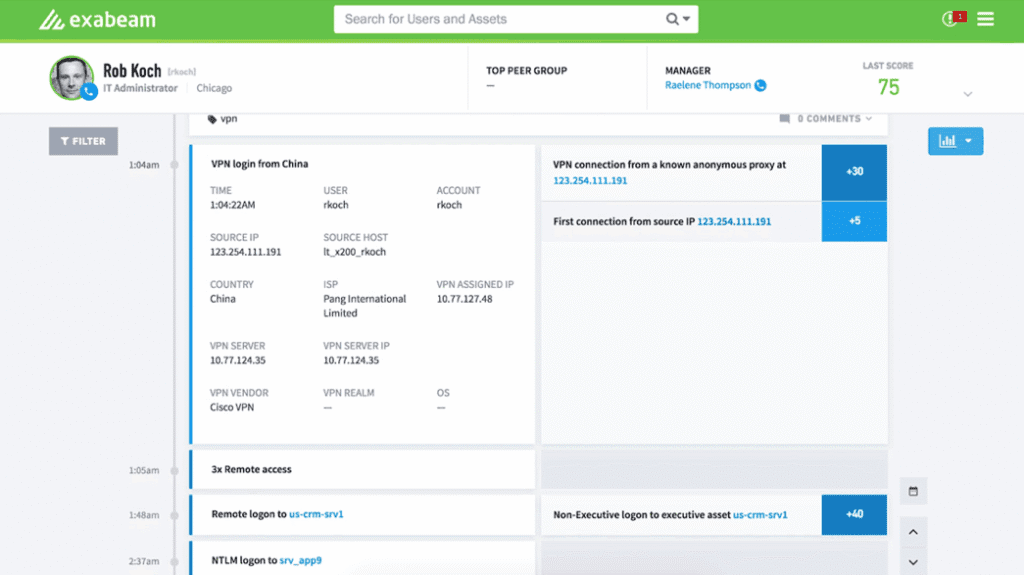
Task: Open the chart view button
Action: point(947,141)
